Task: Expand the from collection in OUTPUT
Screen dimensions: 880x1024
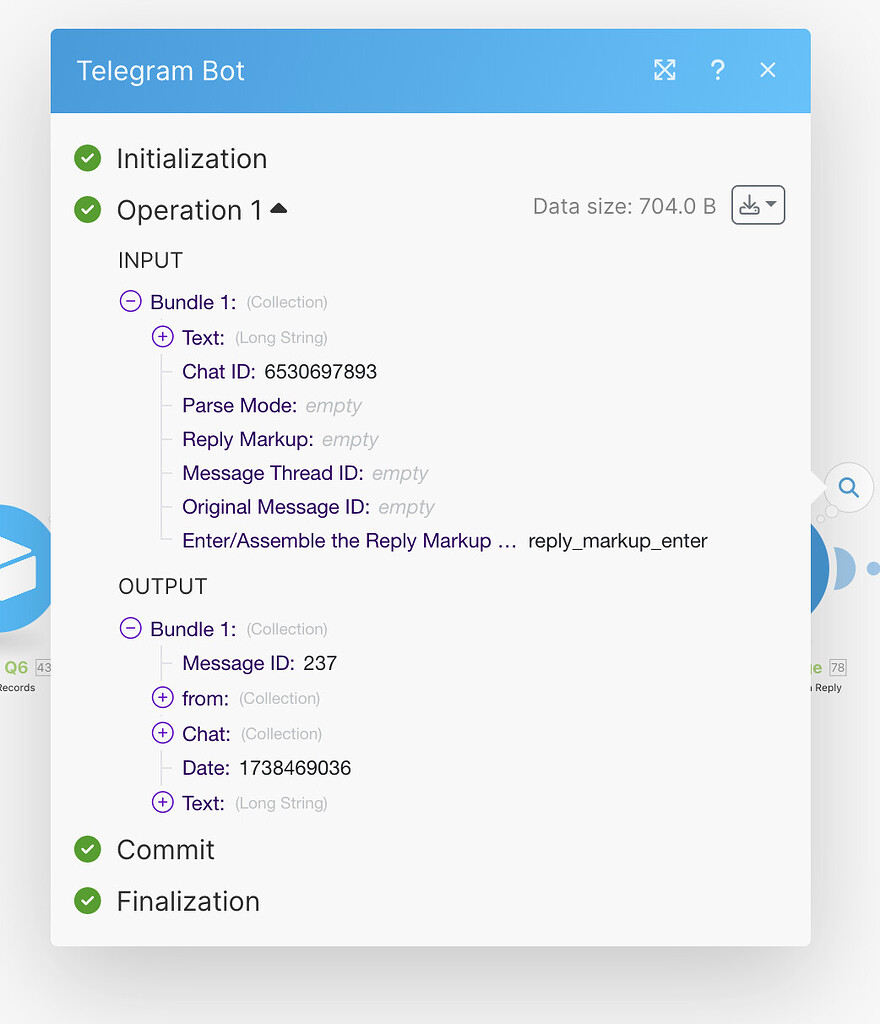Action: [162, 697]
